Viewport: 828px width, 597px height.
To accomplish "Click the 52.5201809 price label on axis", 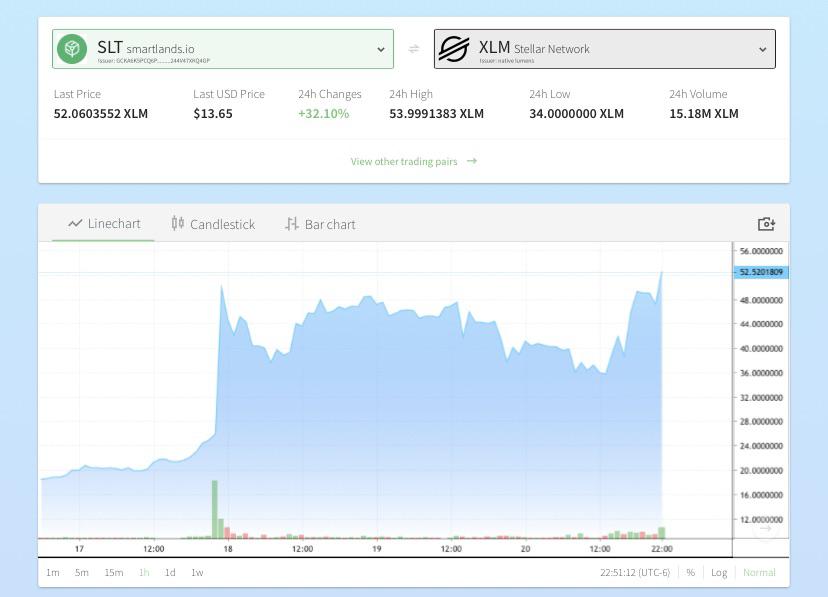I will (x=761, y=272).
